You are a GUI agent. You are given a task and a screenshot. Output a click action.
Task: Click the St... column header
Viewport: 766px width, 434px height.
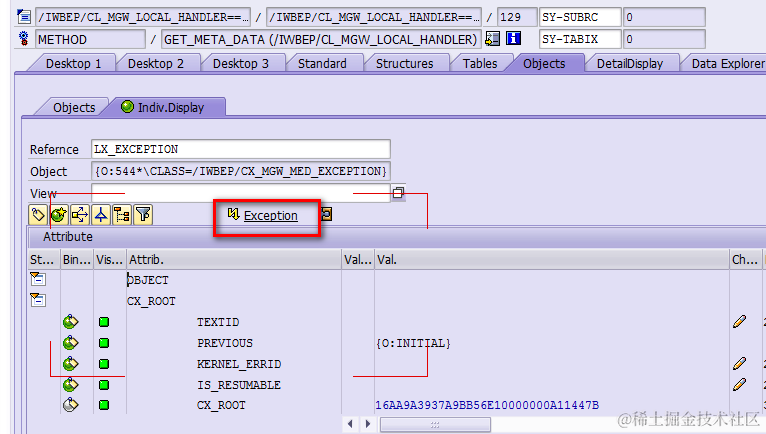click(x=44, y=260)
